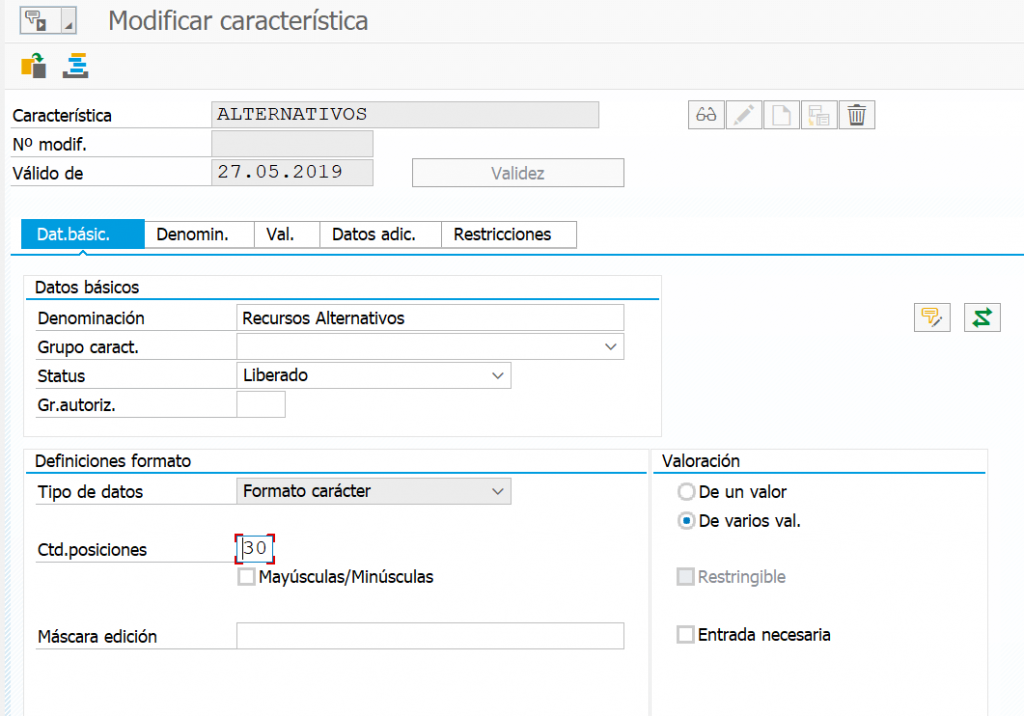Click the Ctd.posiciones field with 30
Image resolution: width=1024 pixels, height=716 pixels.
pyautogui.click(x=255, y=549)
